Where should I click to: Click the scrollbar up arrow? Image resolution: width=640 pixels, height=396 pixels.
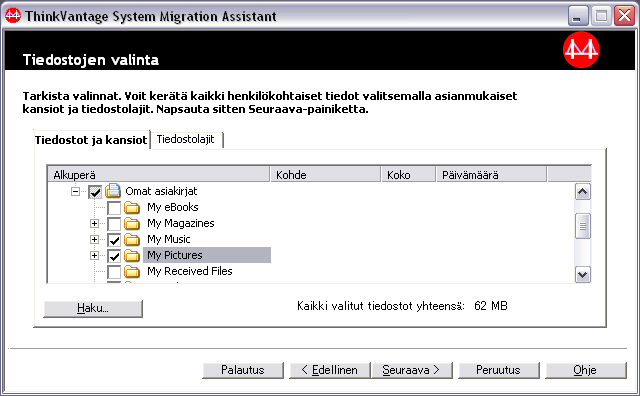pos(582,191)
